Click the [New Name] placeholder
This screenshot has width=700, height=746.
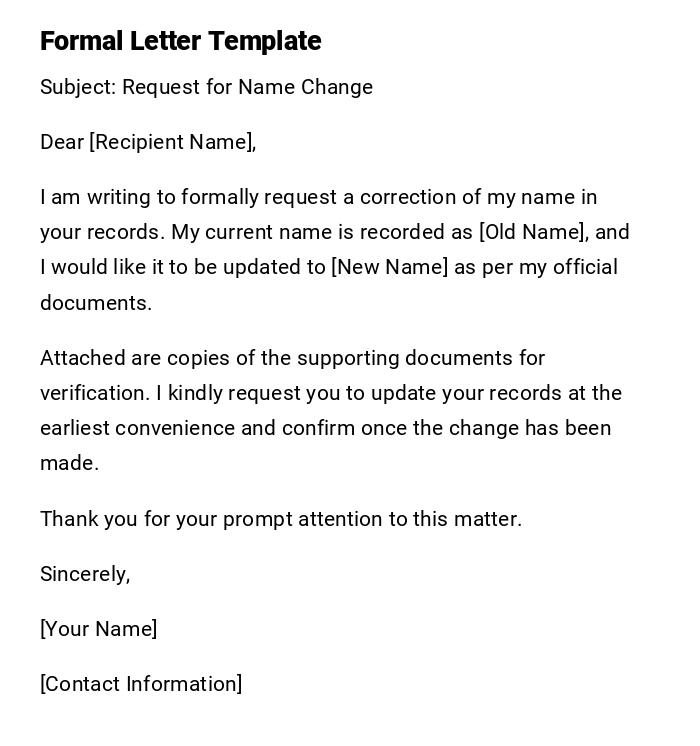pyautogui.click(x=389, y=267)
